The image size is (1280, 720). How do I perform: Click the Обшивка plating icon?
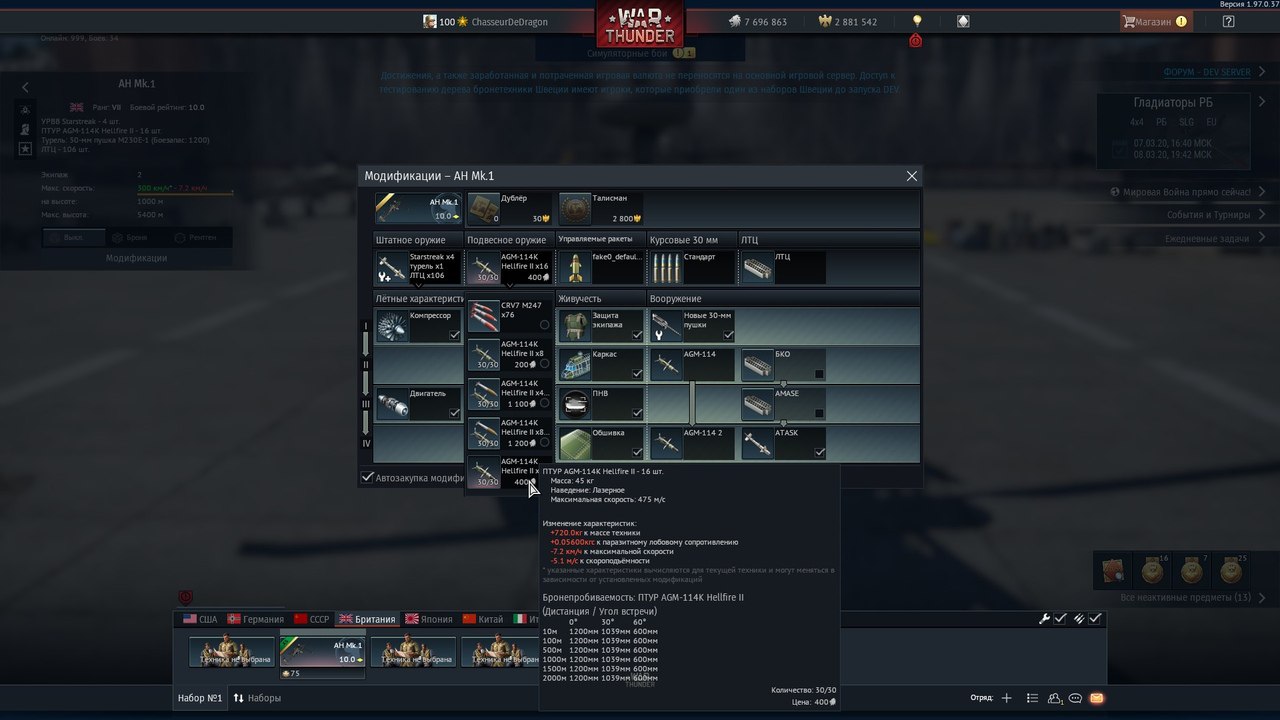[575, 443]
